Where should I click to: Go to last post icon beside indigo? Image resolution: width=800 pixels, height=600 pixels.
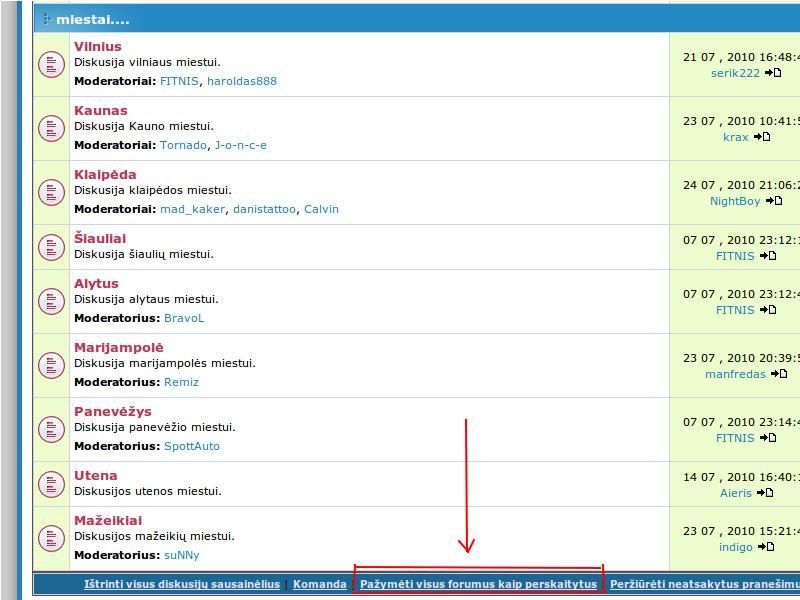point(766,547)
